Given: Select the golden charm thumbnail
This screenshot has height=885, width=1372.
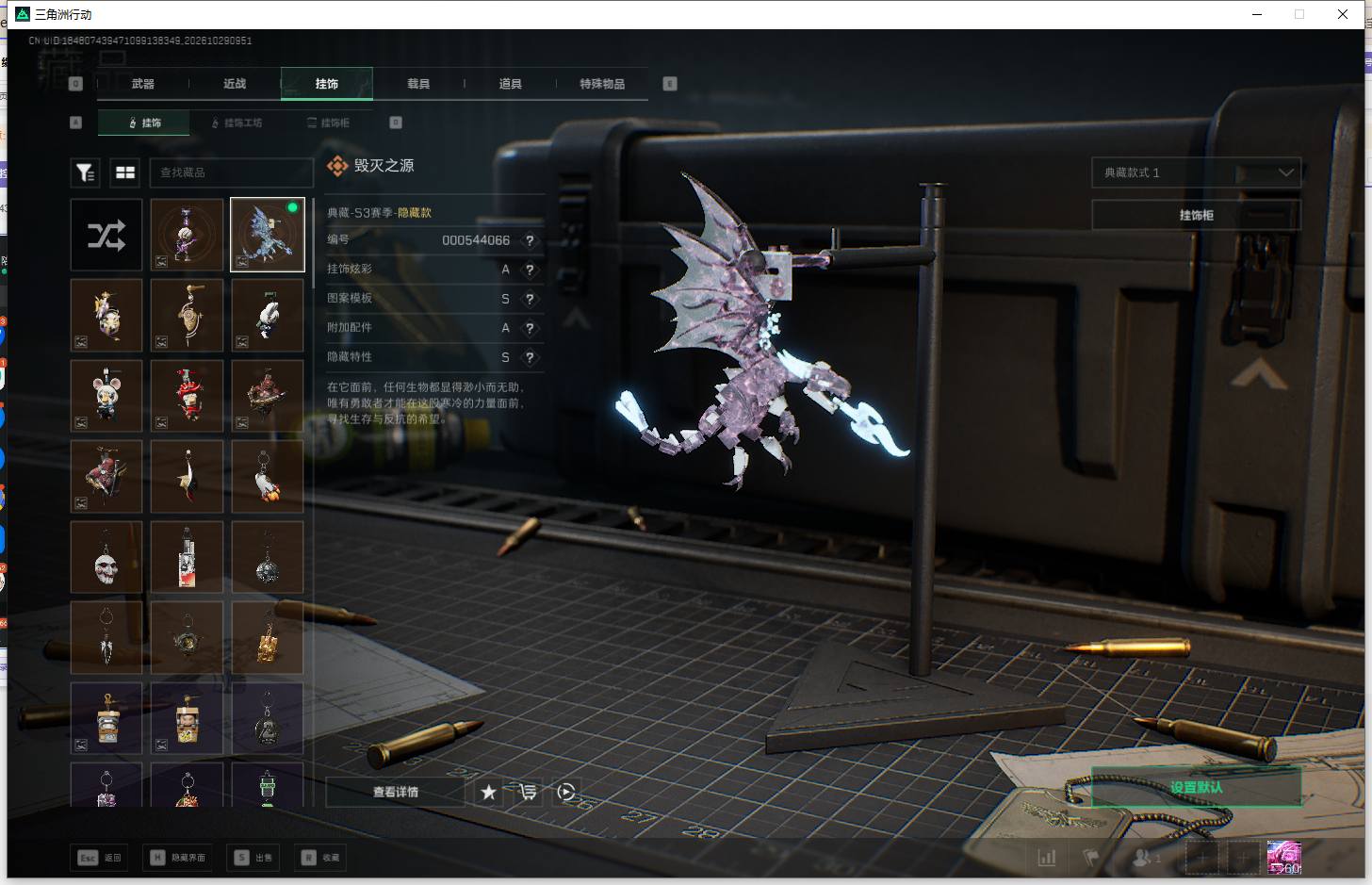Looking at the screenshot, I should click(x=268, y=638).
